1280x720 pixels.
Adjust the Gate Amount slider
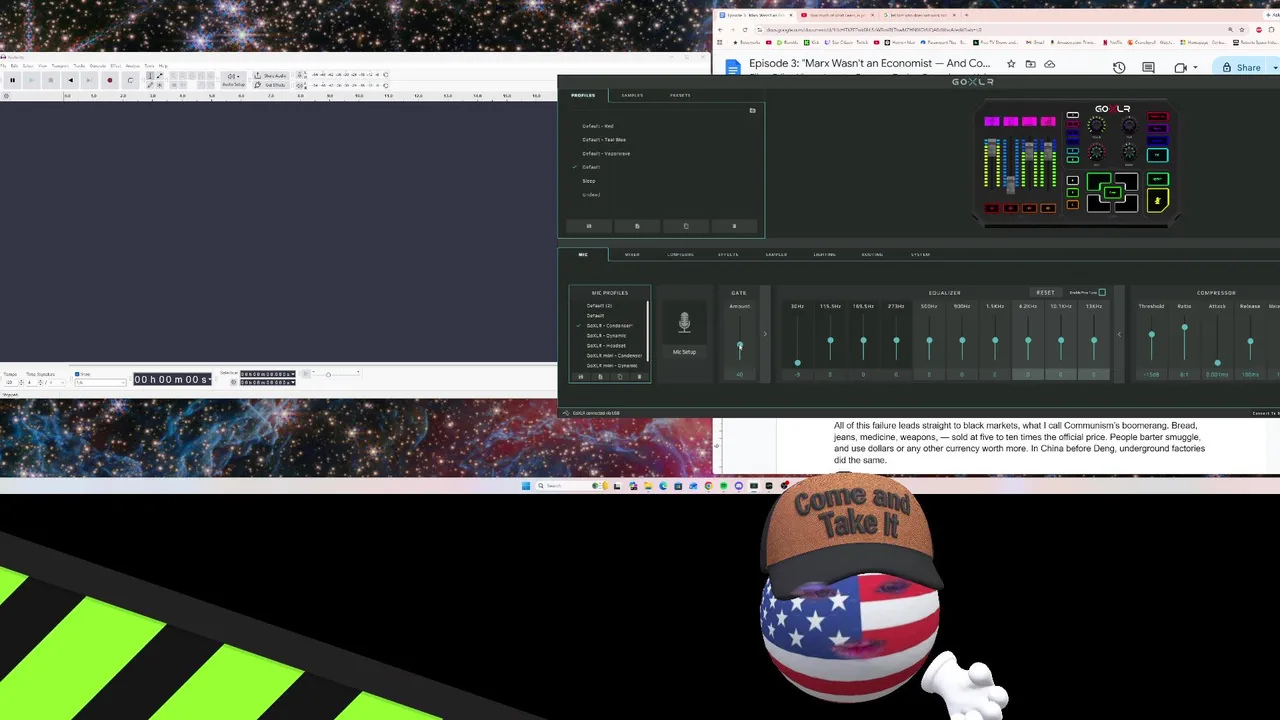click(740, 346)
